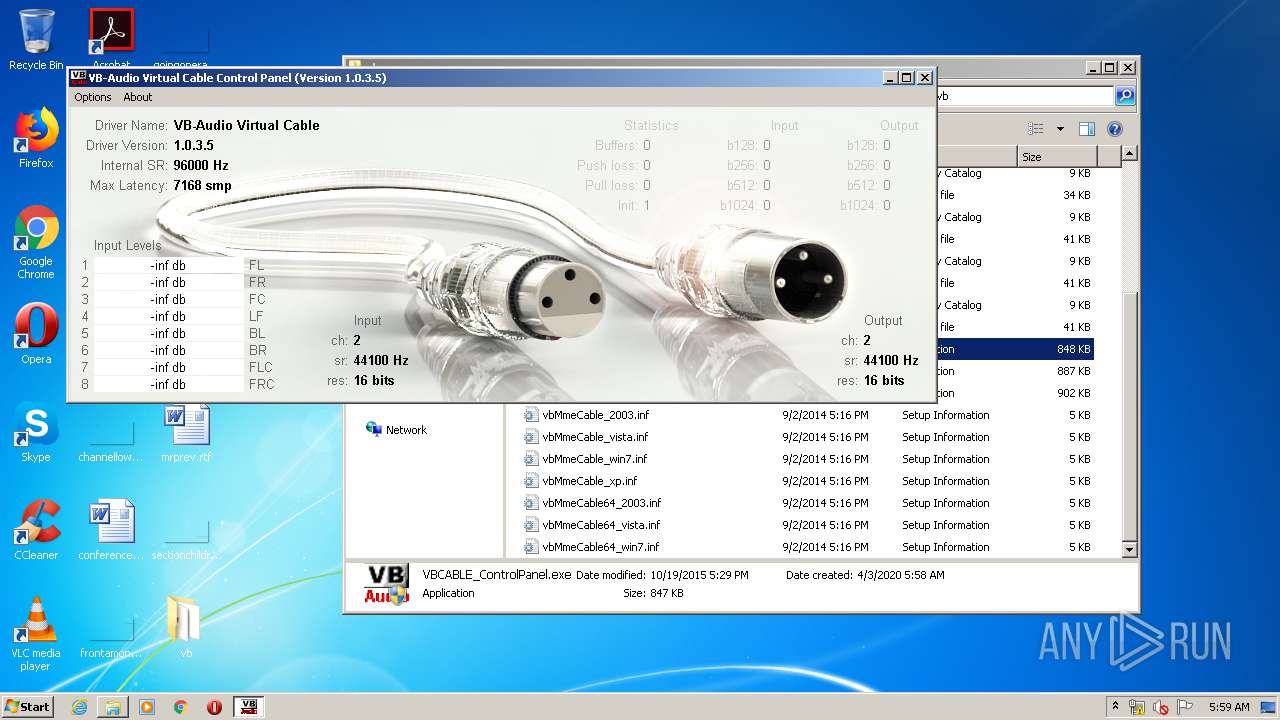
Task: Launch CCleaner desktop shortcut
Action: pos(36,530)
